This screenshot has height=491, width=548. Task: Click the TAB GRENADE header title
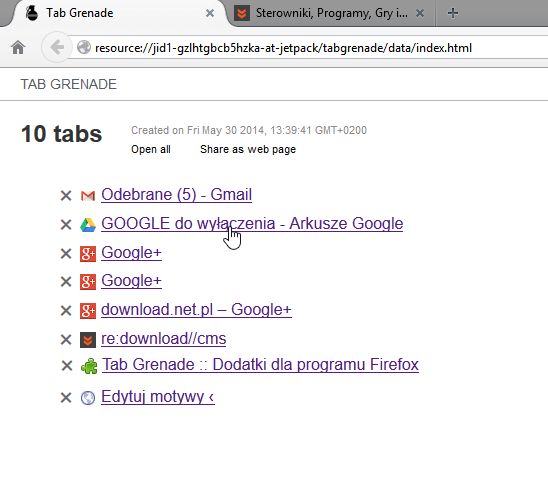(x=68, y=84)
